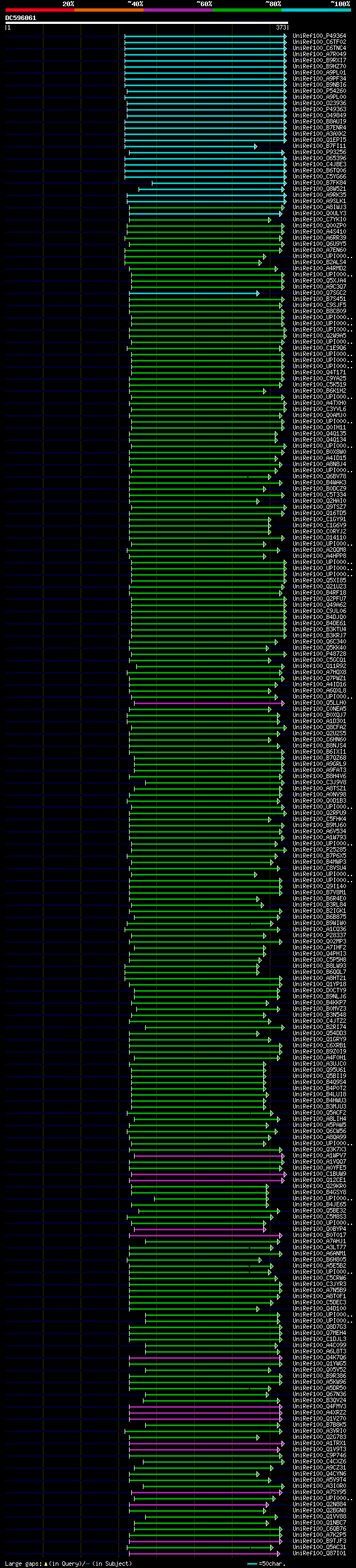The image size is (356, 1568).
Task: Select the UniRef100_Q2G783 hit label
Action: click(319, 1437)
